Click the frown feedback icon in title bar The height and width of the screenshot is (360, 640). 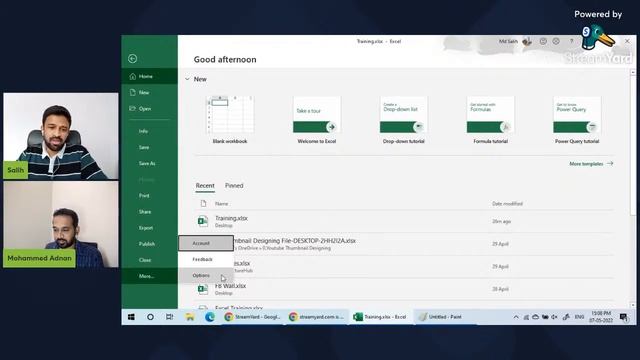pos(556,41)
